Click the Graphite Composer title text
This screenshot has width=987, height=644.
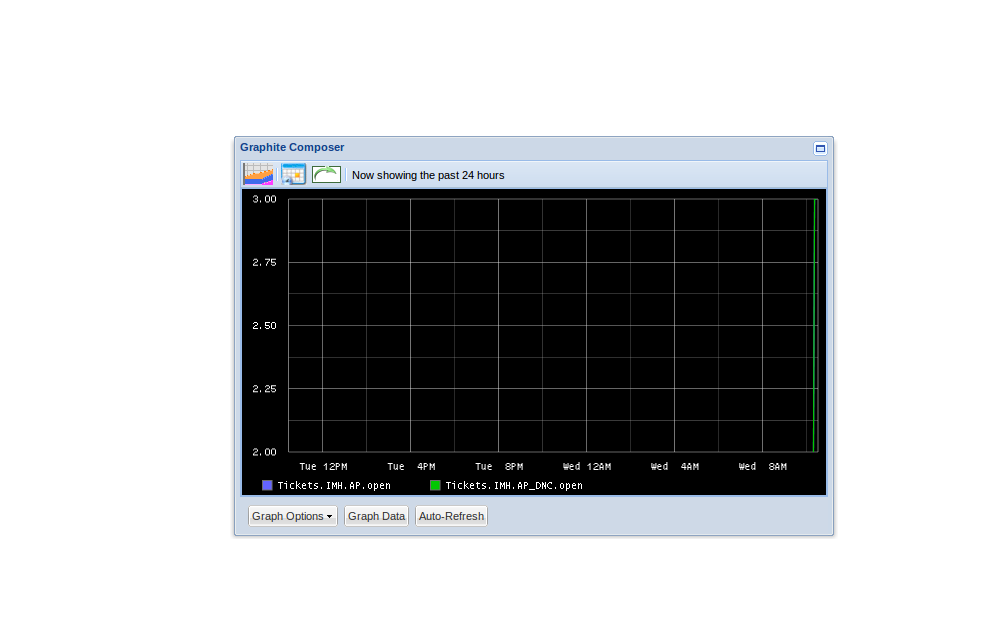[292, 147]
